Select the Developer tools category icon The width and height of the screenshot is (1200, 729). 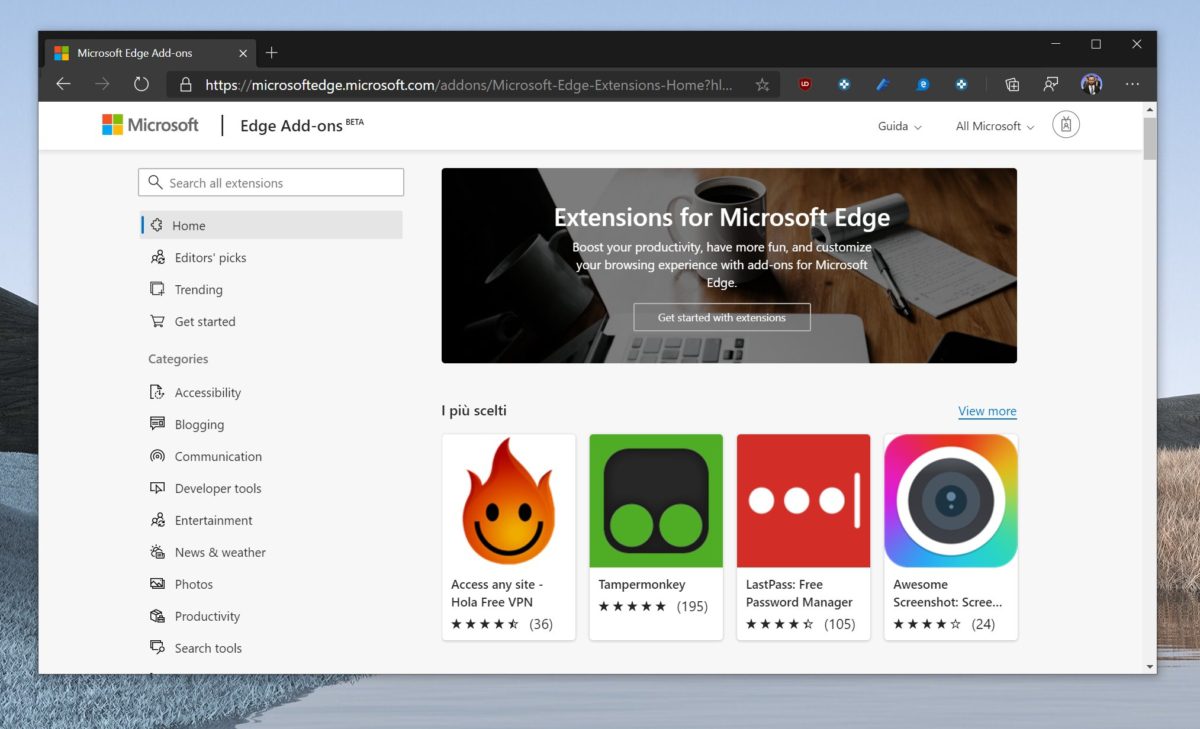click(155, 488)
